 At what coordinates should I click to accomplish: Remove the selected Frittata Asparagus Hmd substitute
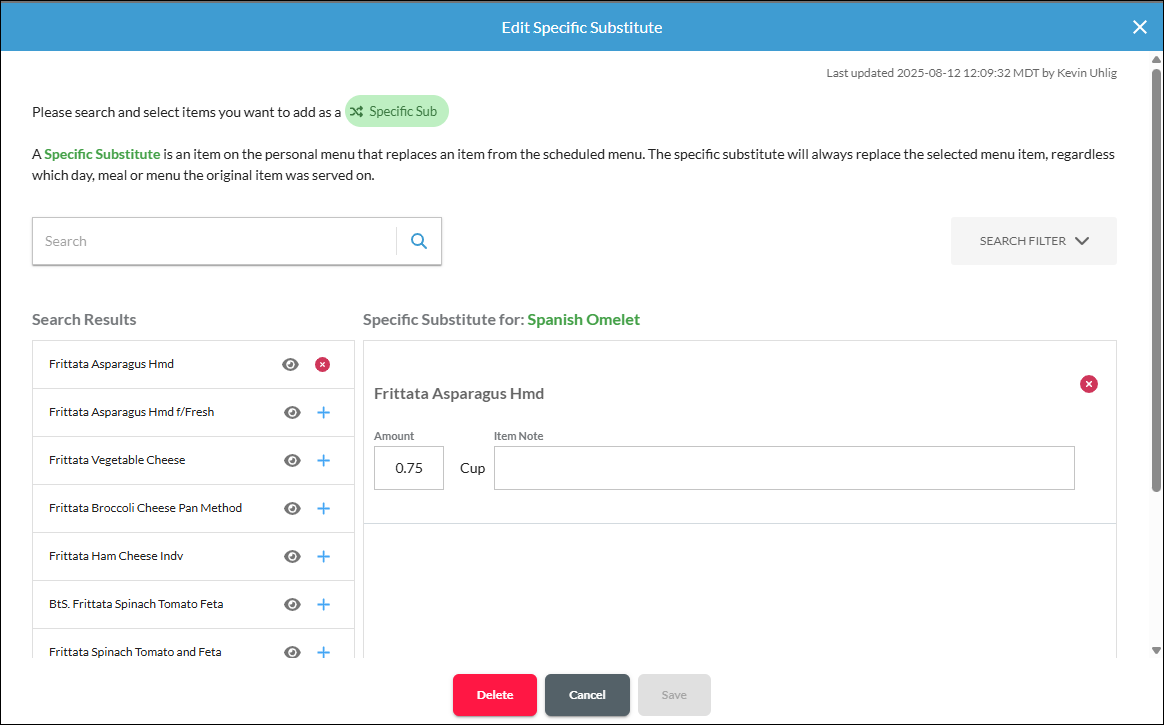1089,384
